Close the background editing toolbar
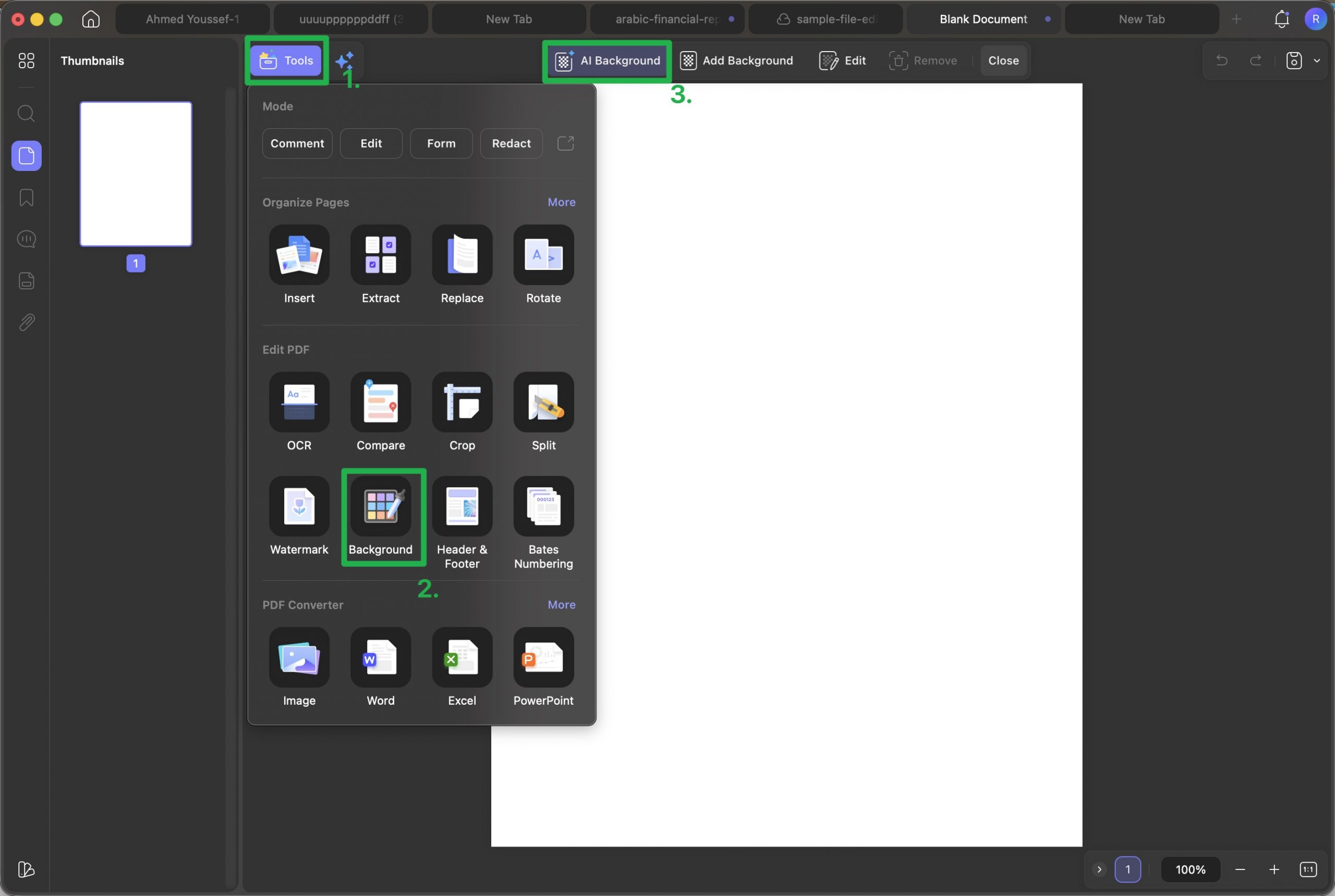The image size is (1335, 896). (1003, 60)
